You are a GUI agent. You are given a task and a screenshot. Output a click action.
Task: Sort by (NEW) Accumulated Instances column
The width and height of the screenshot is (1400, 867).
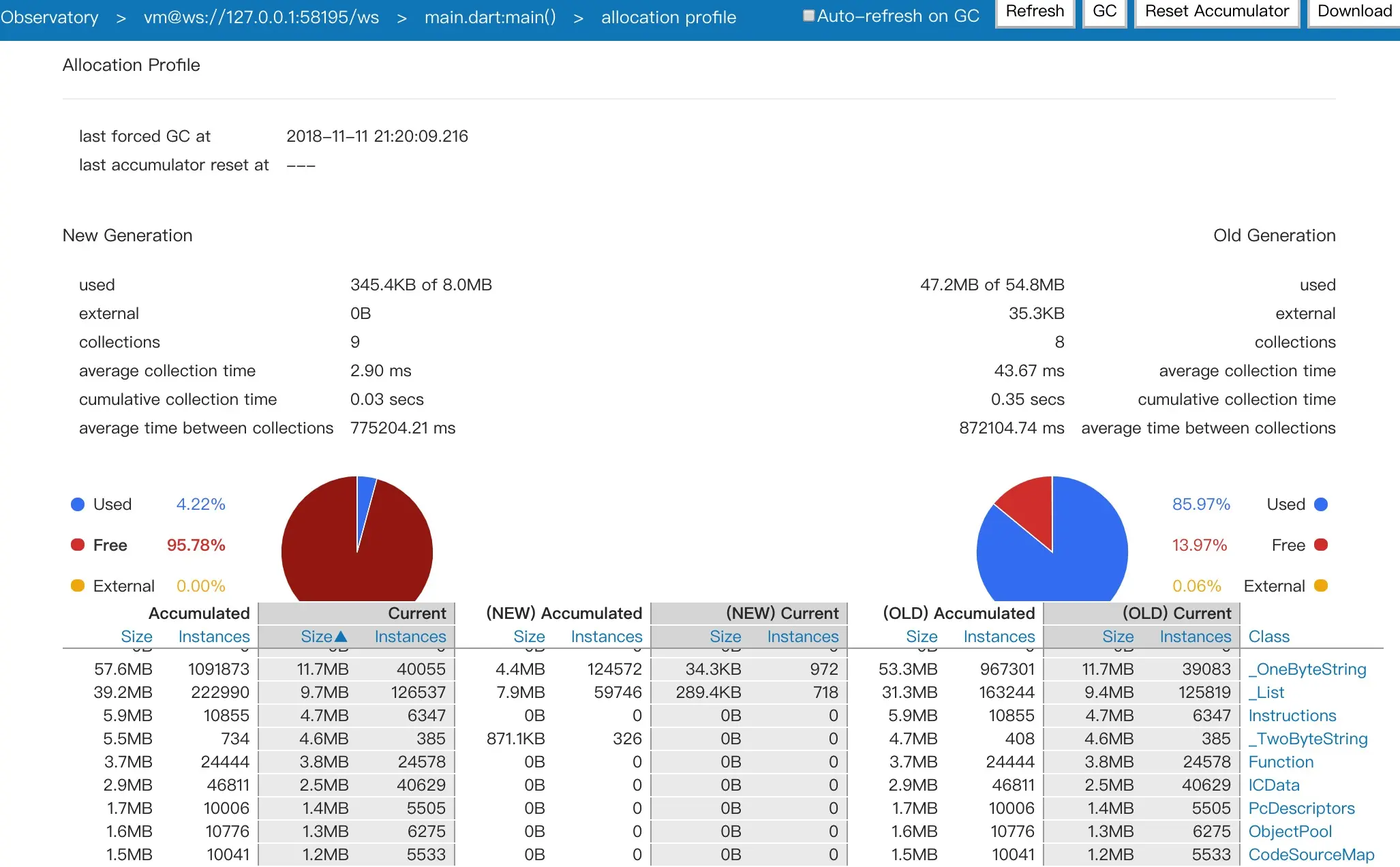pyautogui.click(x=607, y=637)
